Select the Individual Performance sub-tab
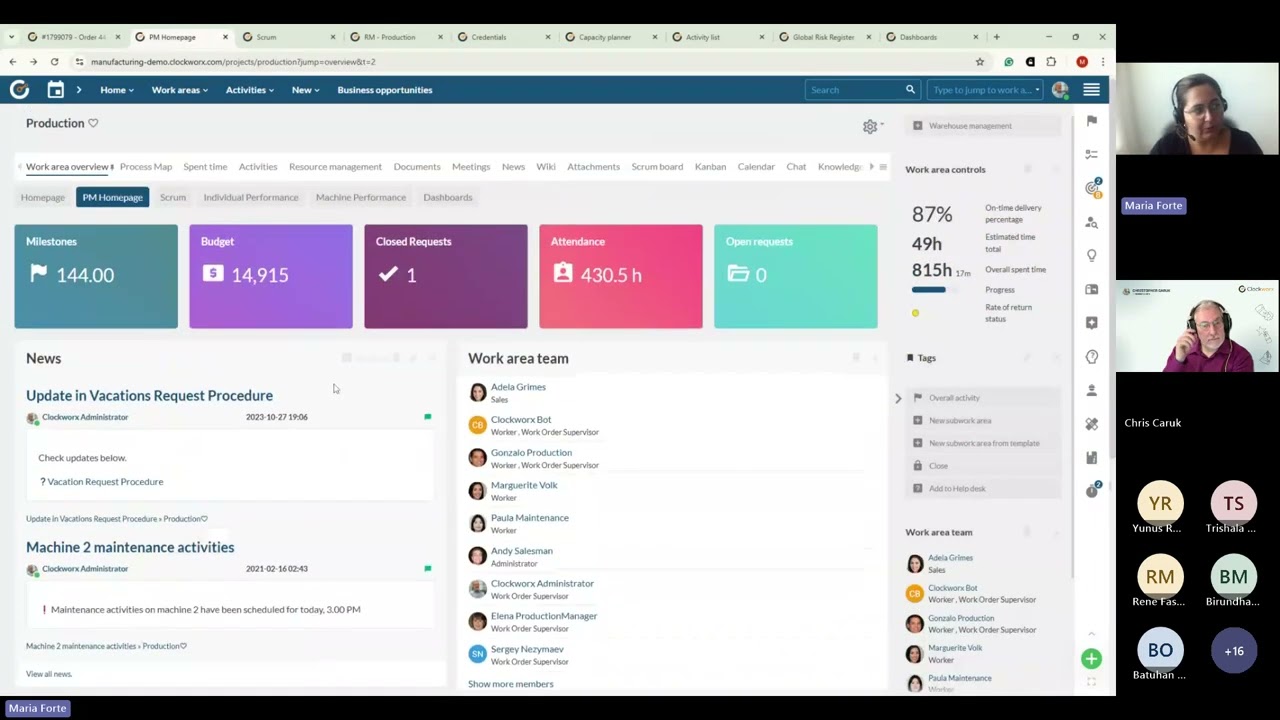 click(251, 197)
